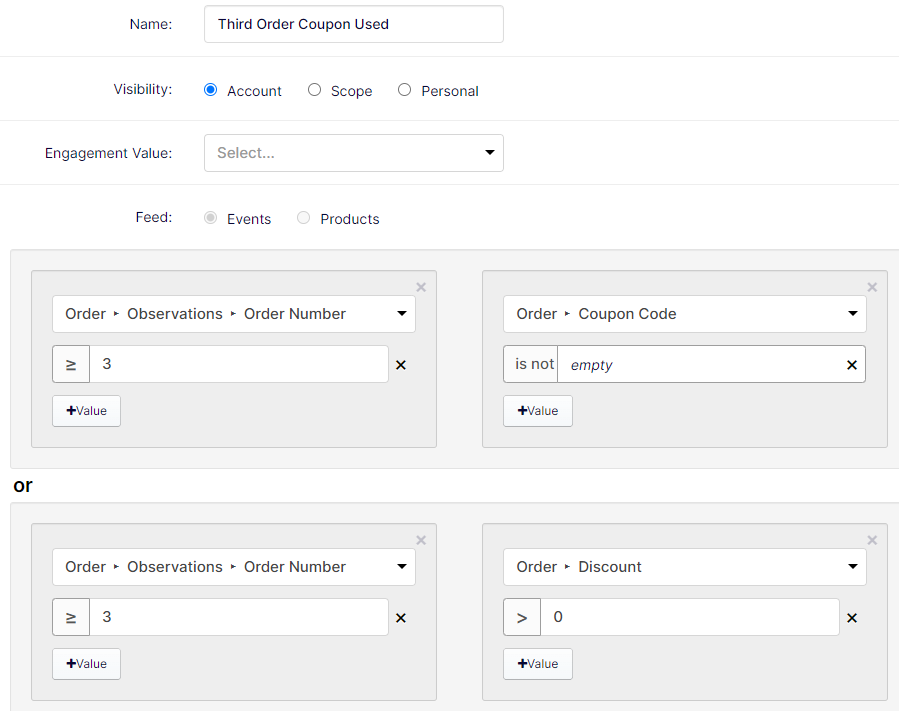Remove the bottom-left Order Number condition block
The width and height of the screenshot is (899, 711).
click(x=421, y=540)
